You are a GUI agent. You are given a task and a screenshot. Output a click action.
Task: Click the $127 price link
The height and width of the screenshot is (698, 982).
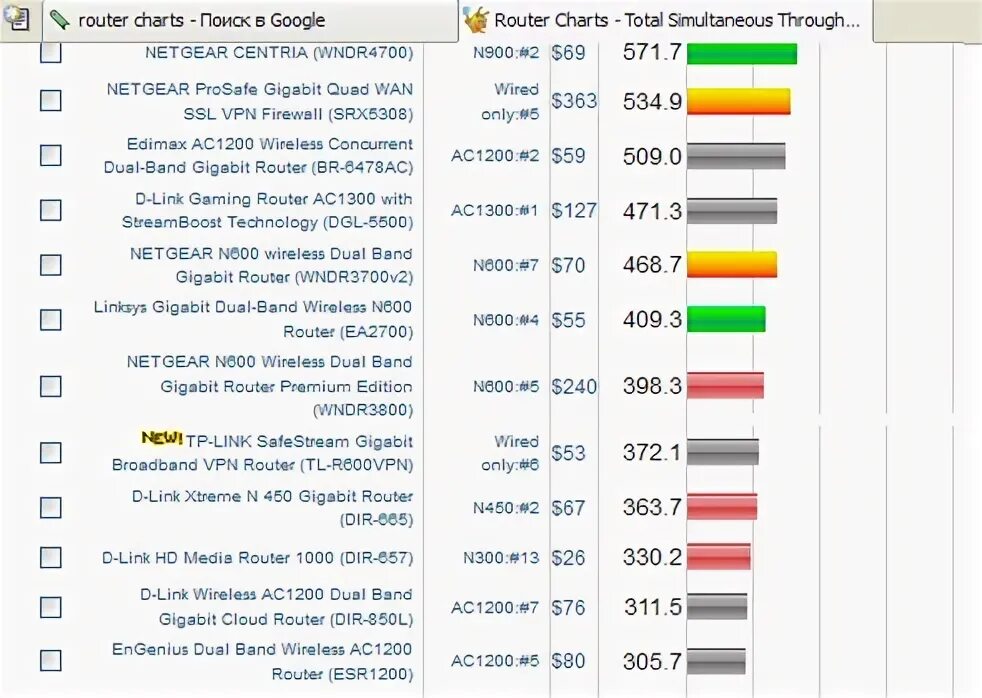[x=574, y=210]
